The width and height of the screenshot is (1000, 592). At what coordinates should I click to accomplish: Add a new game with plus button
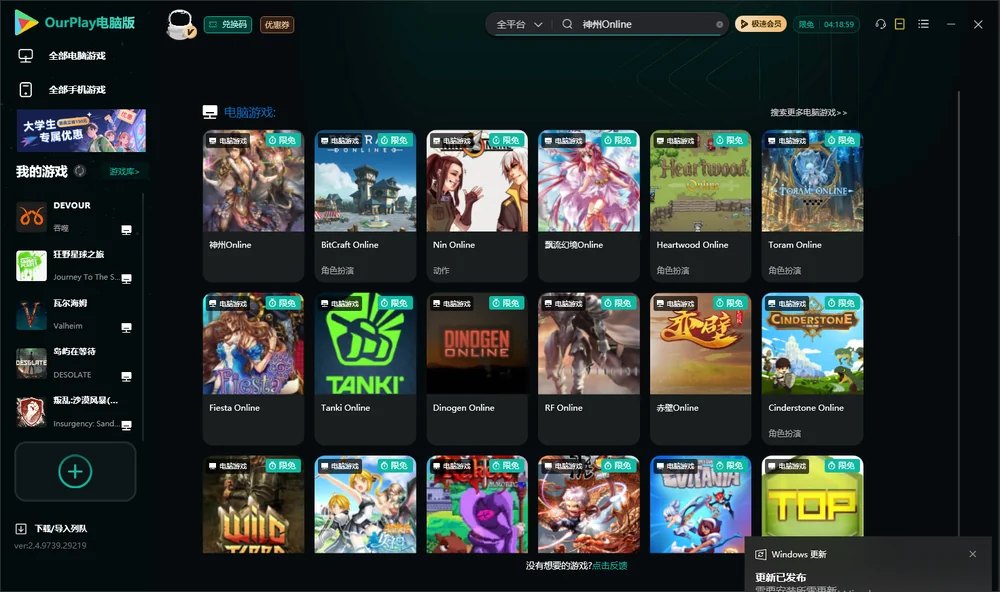point(75,471)
